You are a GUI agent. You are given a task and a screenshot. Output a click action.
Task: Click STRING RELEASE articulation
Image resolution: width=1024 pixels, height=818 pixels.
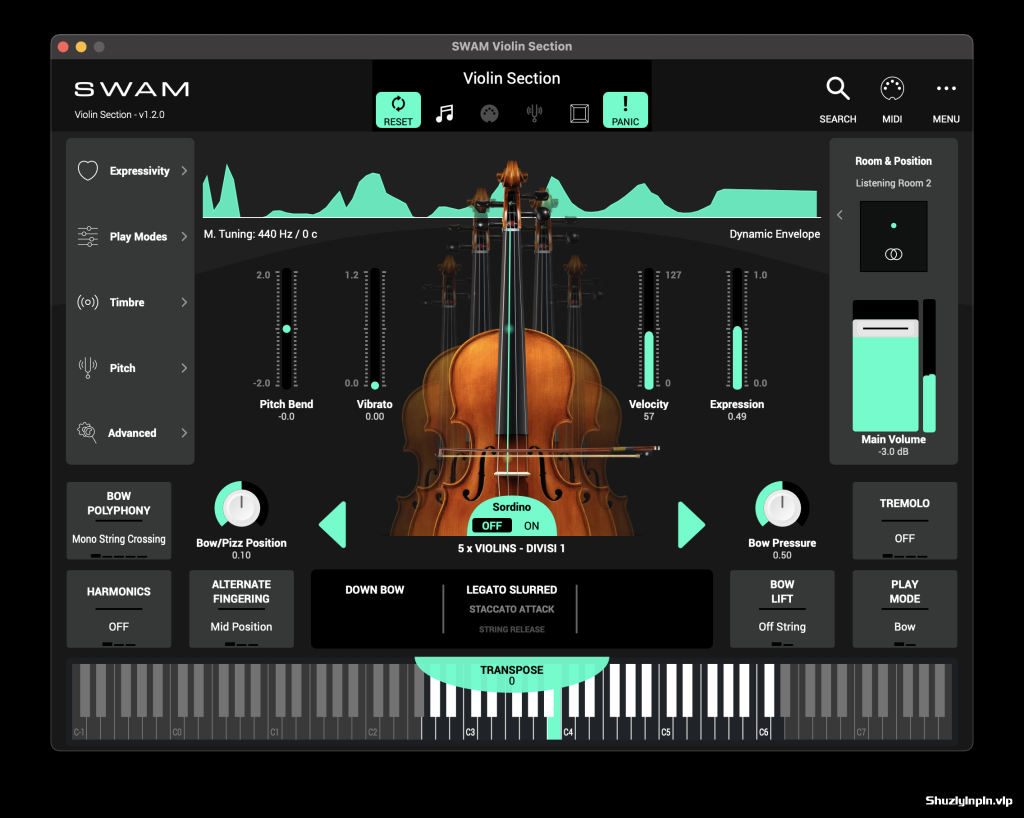pos(511,629)
